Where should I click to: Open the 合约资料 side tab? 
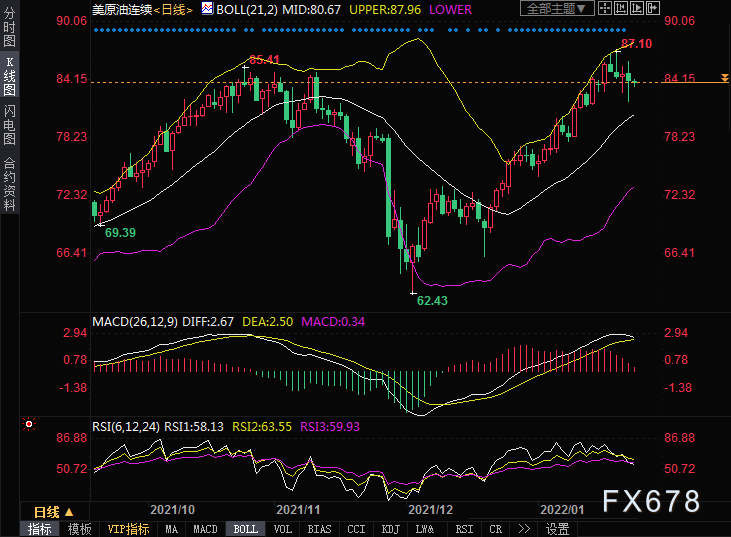click(9, 184)
